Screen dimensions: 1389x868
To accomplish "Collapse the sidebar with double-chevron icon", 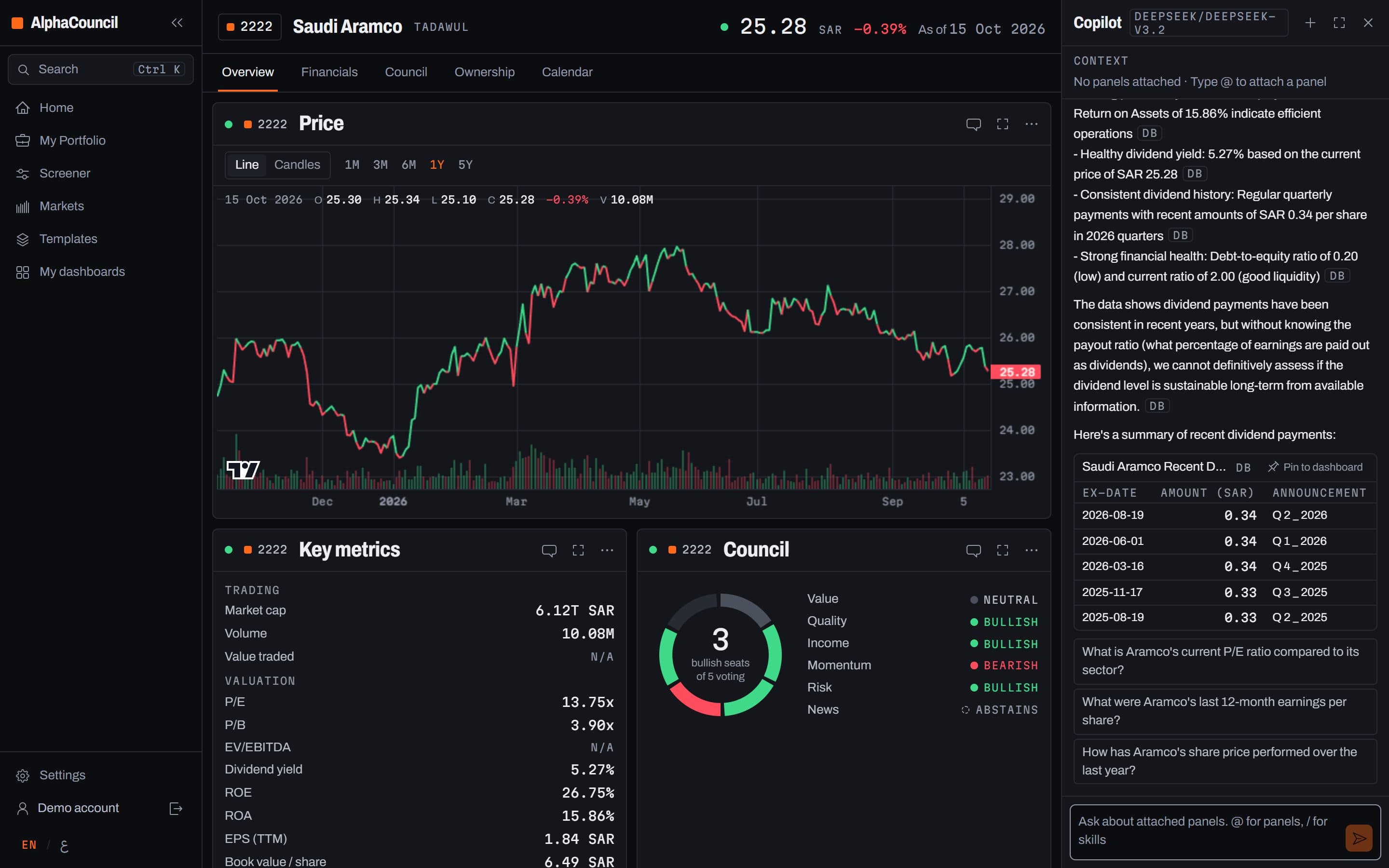I will tap(177, 22).
